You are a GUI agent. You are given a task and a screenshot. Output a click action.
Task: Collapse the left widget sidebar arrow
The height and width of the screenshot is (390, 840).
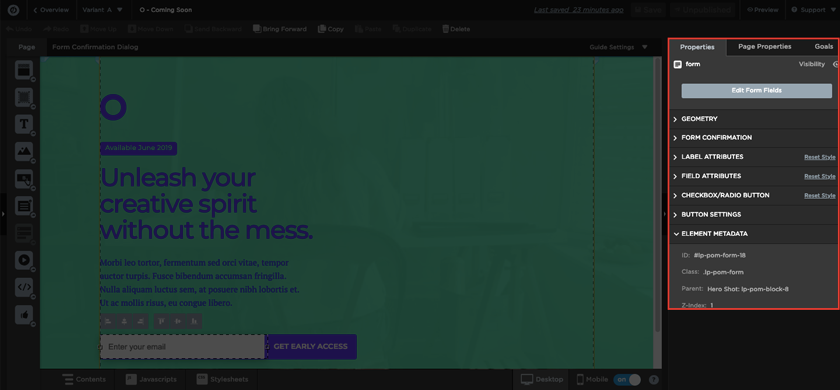(3, 214)
